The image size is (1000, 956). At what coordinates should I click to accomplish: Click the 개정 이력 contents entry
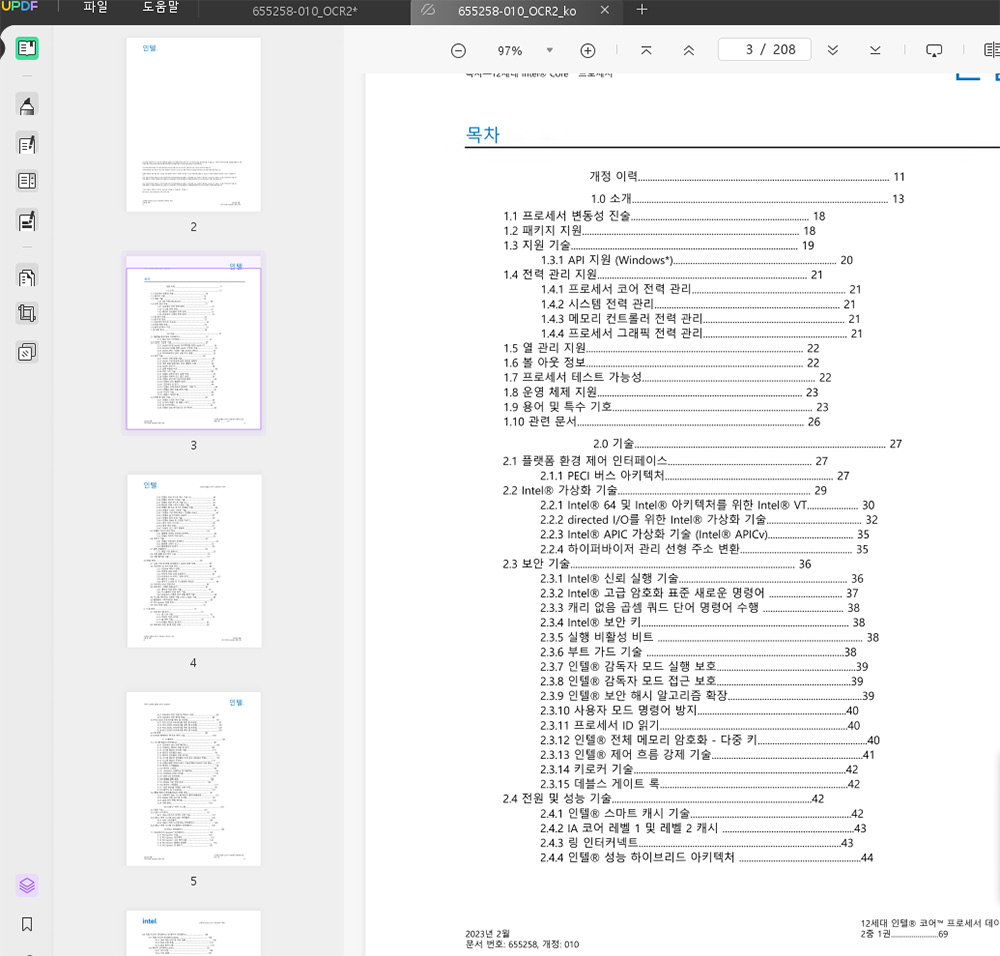point(747,177)
